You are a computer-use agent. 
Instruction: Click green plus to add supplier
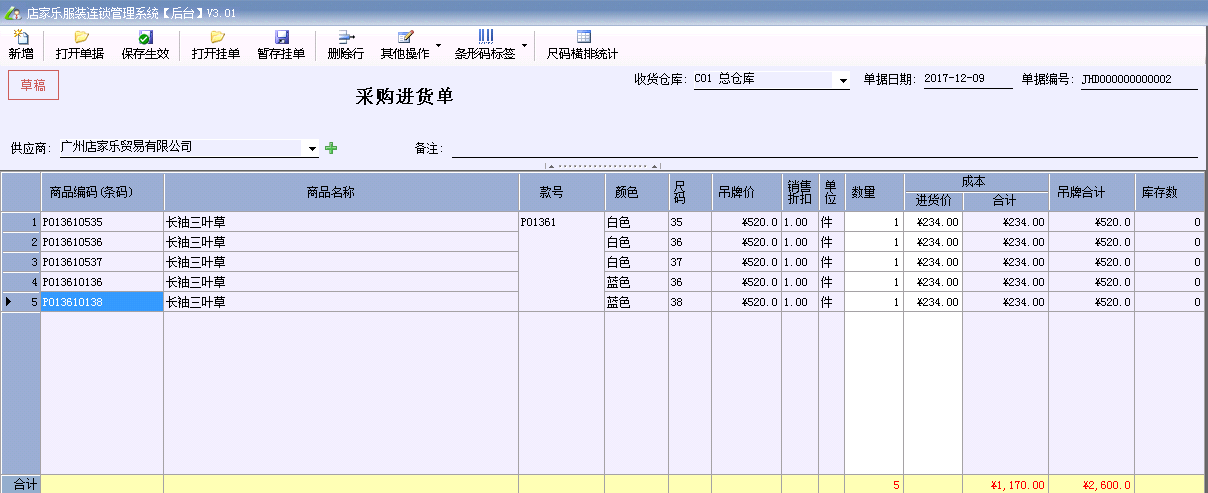point(331,148)
